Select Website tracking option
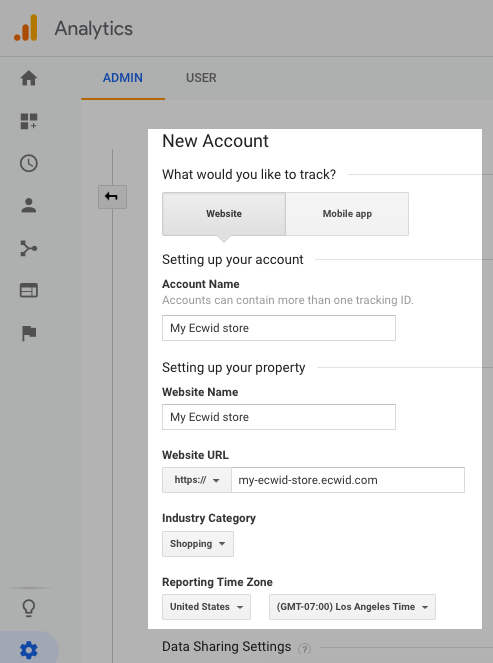 tap(224, 214)
